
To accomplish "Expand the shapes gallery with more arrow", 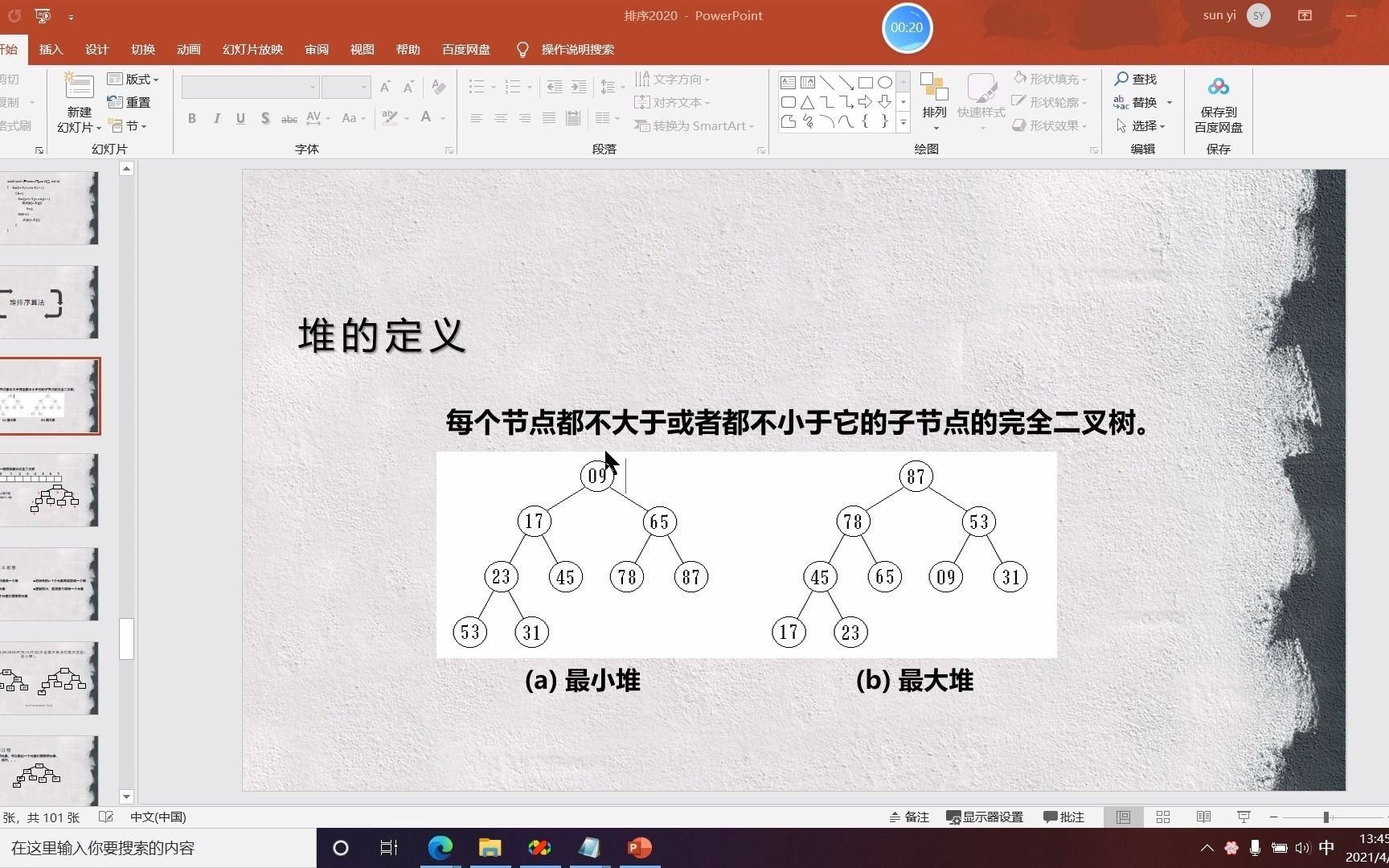I will click(903, 122).
